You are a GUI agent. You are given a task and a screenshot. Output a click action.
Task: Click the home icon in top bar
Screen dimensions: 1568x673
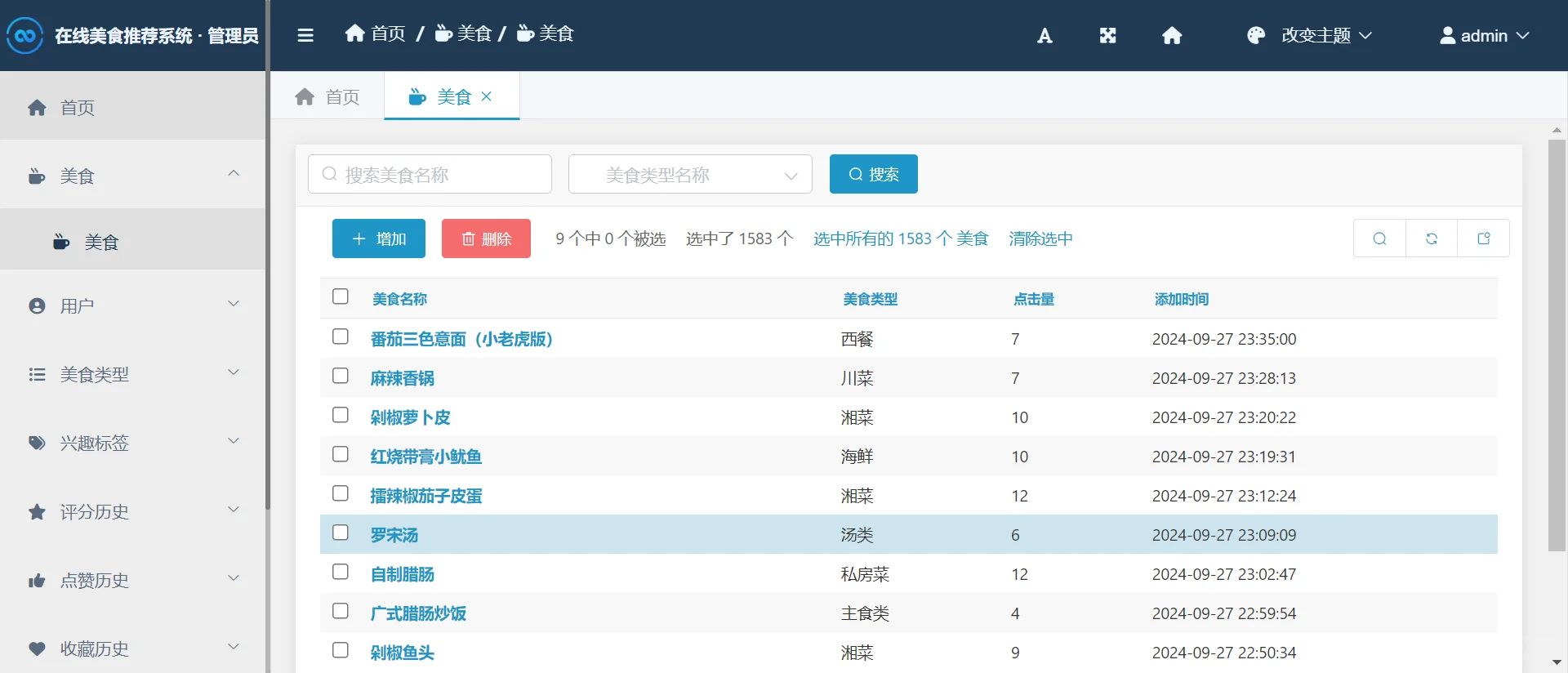pyautogui.click(x=1172, y=35)
